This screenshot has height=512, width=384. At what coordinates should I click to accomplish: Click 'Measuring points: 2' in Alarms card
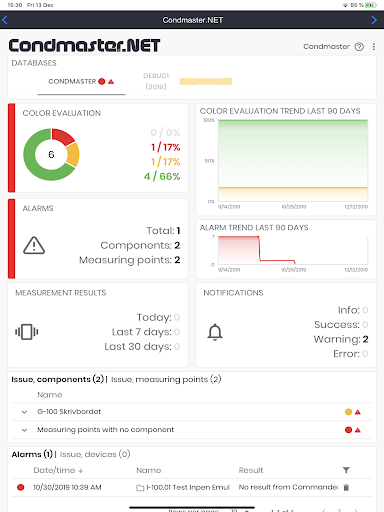(130, 260)
